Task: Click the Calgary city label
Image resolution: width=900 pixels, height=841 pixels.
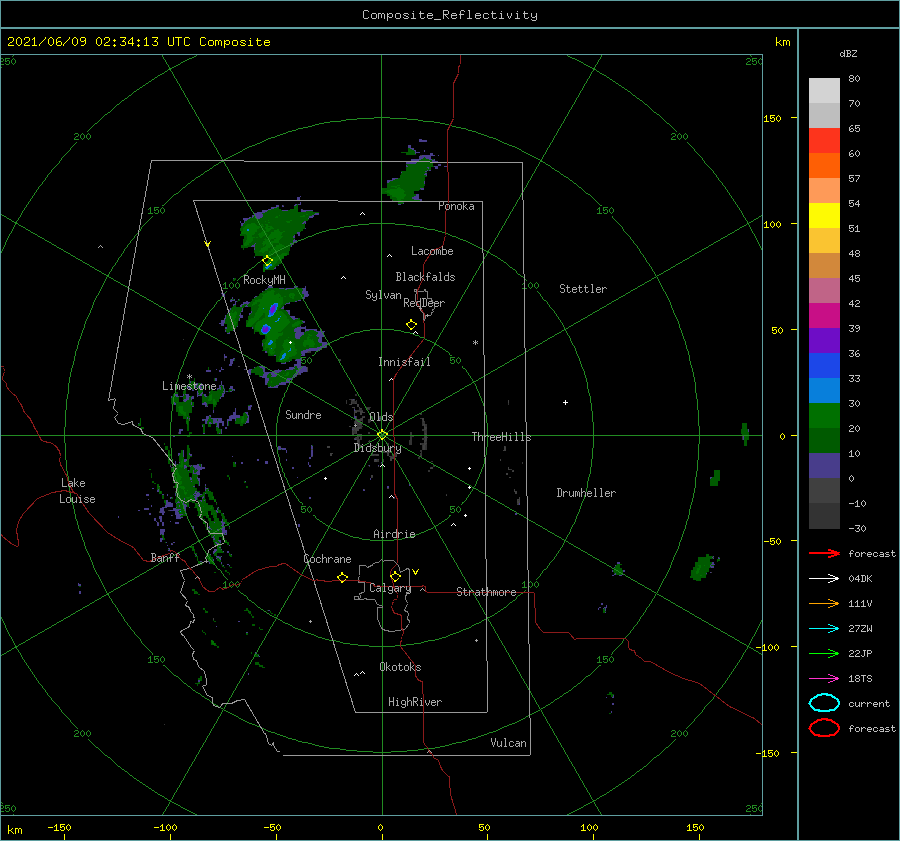Action: [390, 588]
